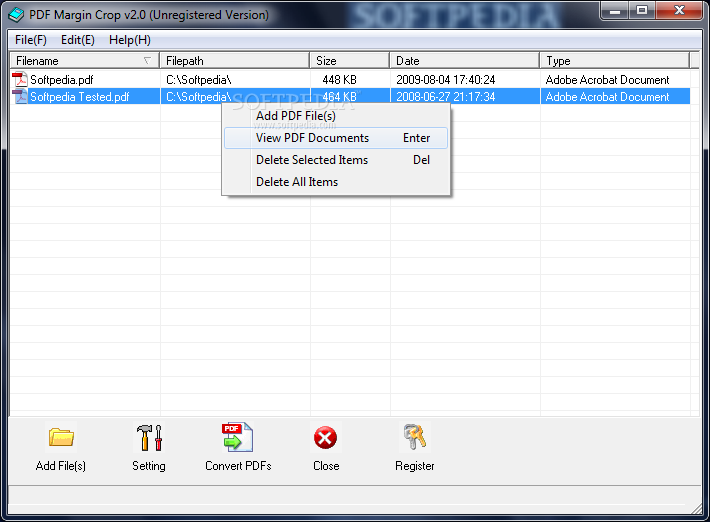Click the Close label under red X
Screen dimensions: 710x522
[326, 466]
